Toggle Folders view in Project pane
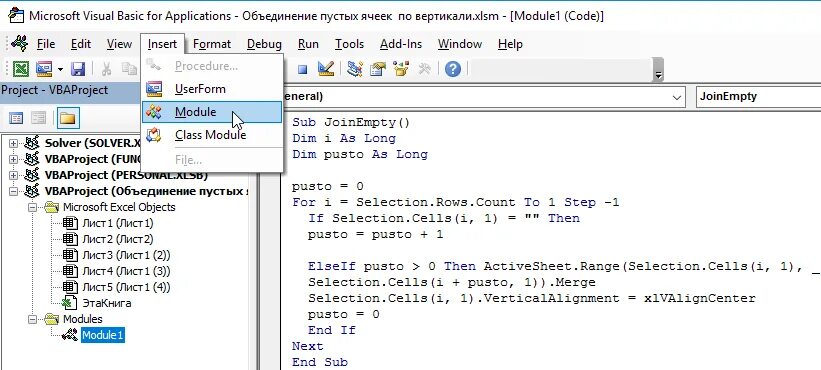821x370 pixels. [x=68, y=119]
